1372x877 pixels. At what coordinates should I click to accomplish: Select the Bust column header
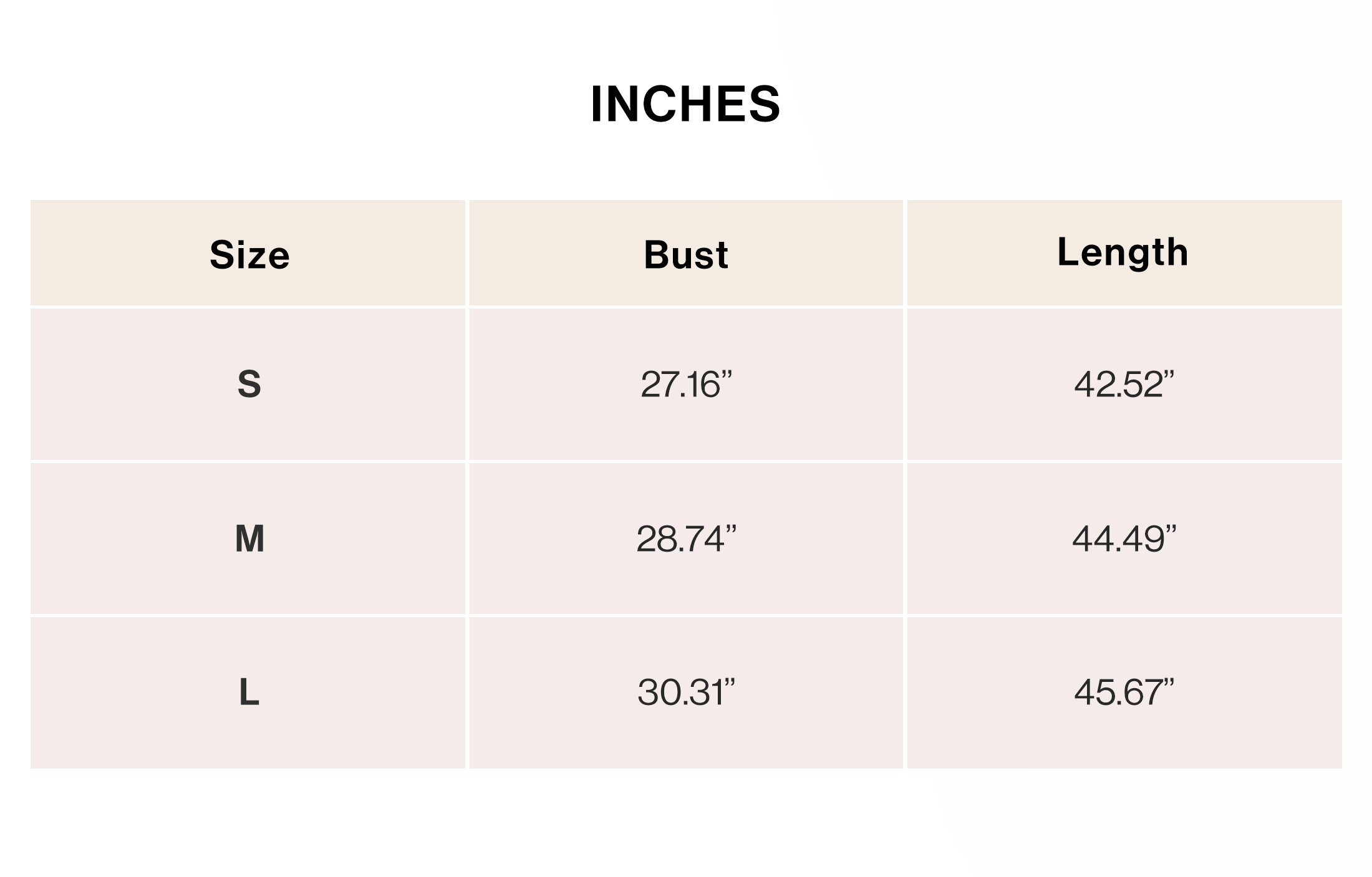[686, 254]
